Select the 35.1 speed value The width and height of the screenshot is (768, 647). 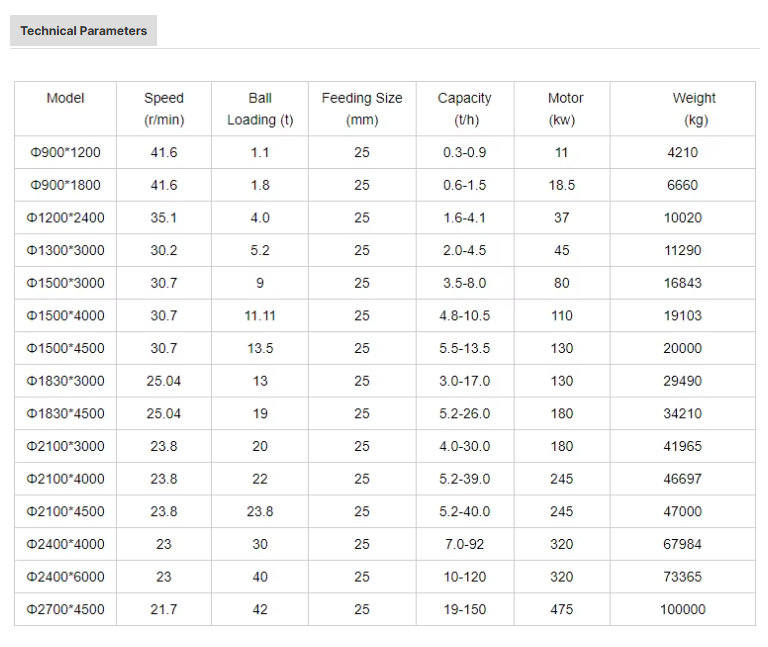click(x=164, y=218)
